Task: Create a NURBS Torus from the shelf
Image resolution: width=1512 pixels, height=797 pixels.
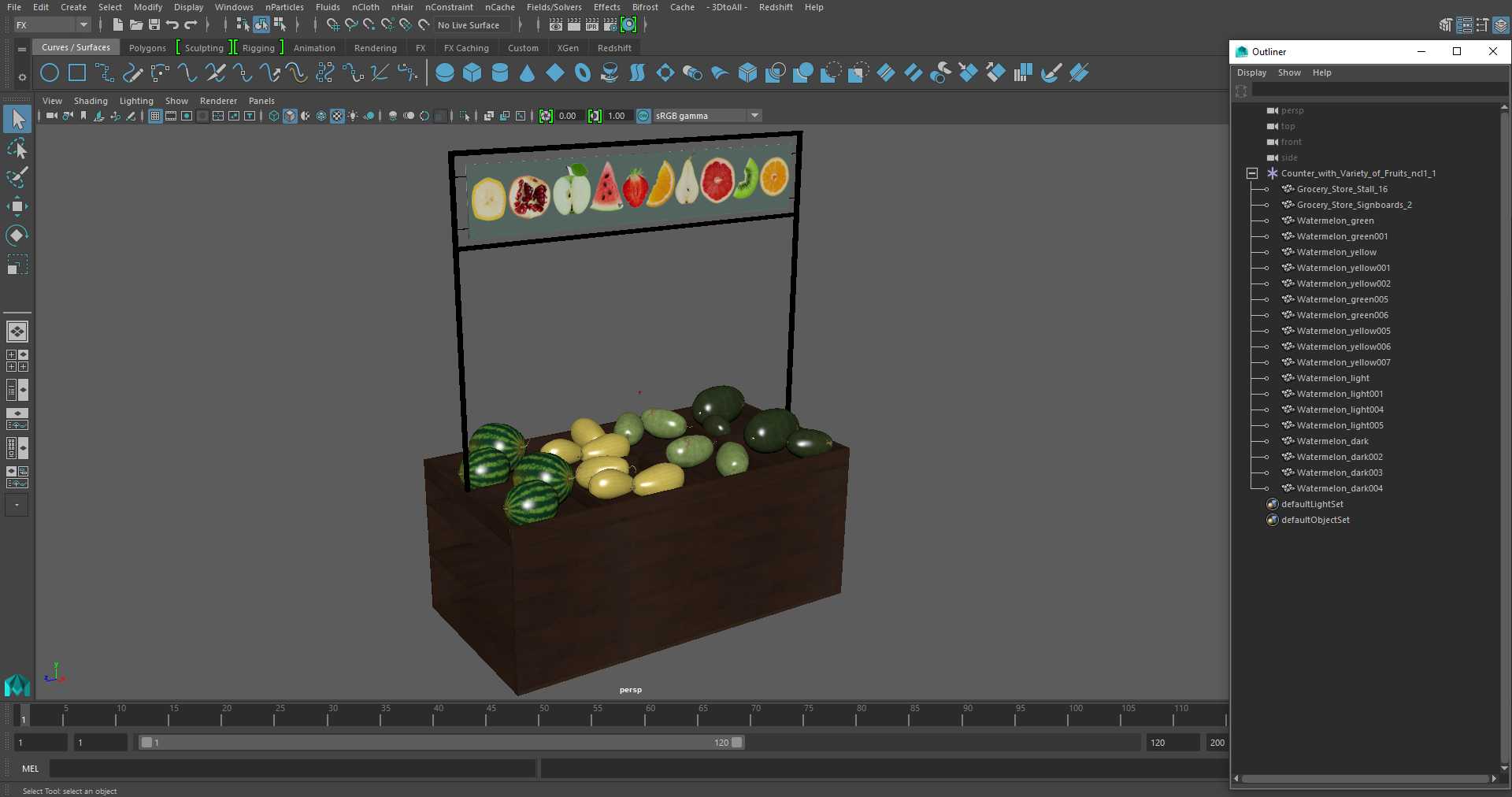Action: [x=583, y=73]
